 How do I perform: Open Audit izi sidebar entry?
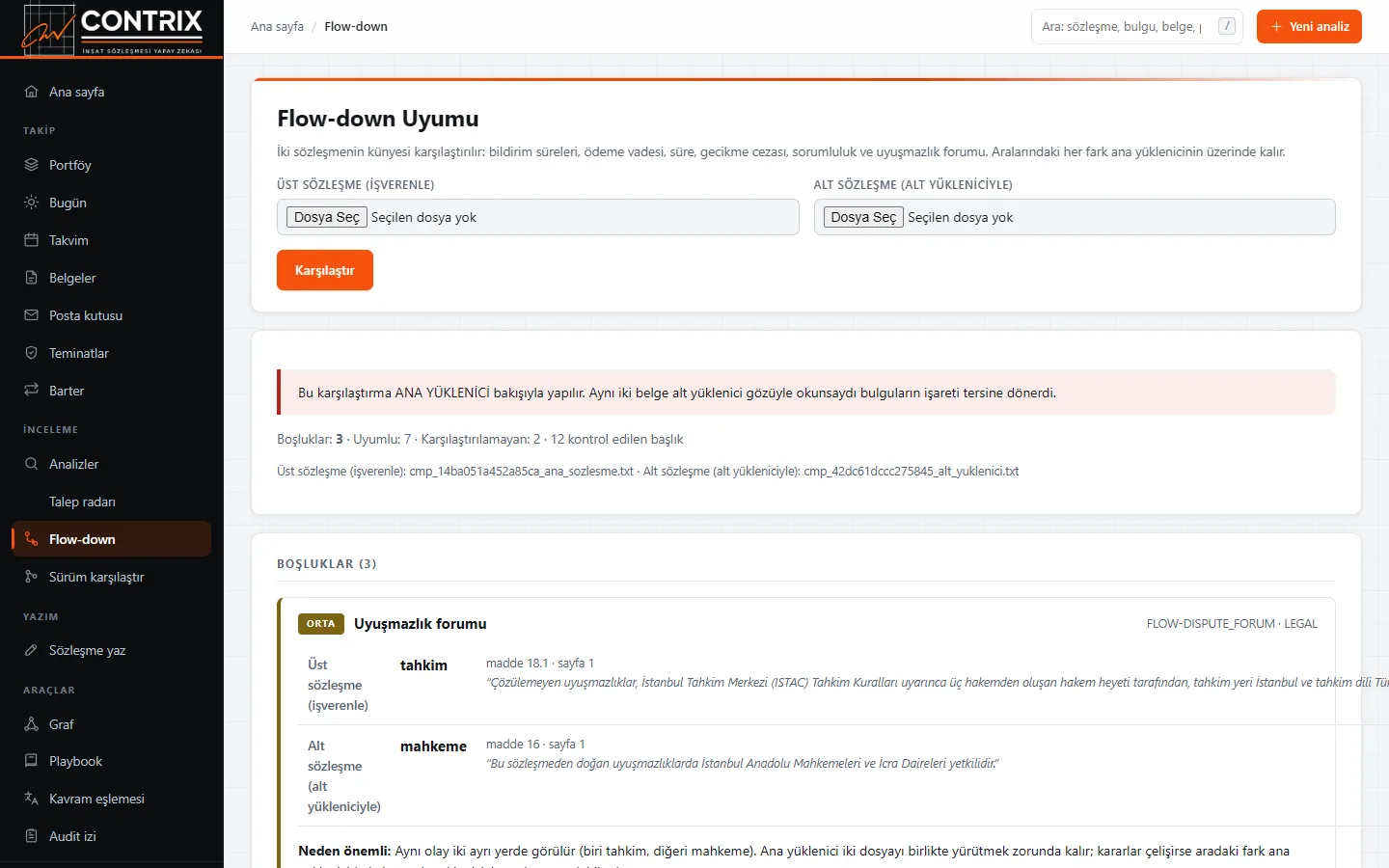point(112,836)
